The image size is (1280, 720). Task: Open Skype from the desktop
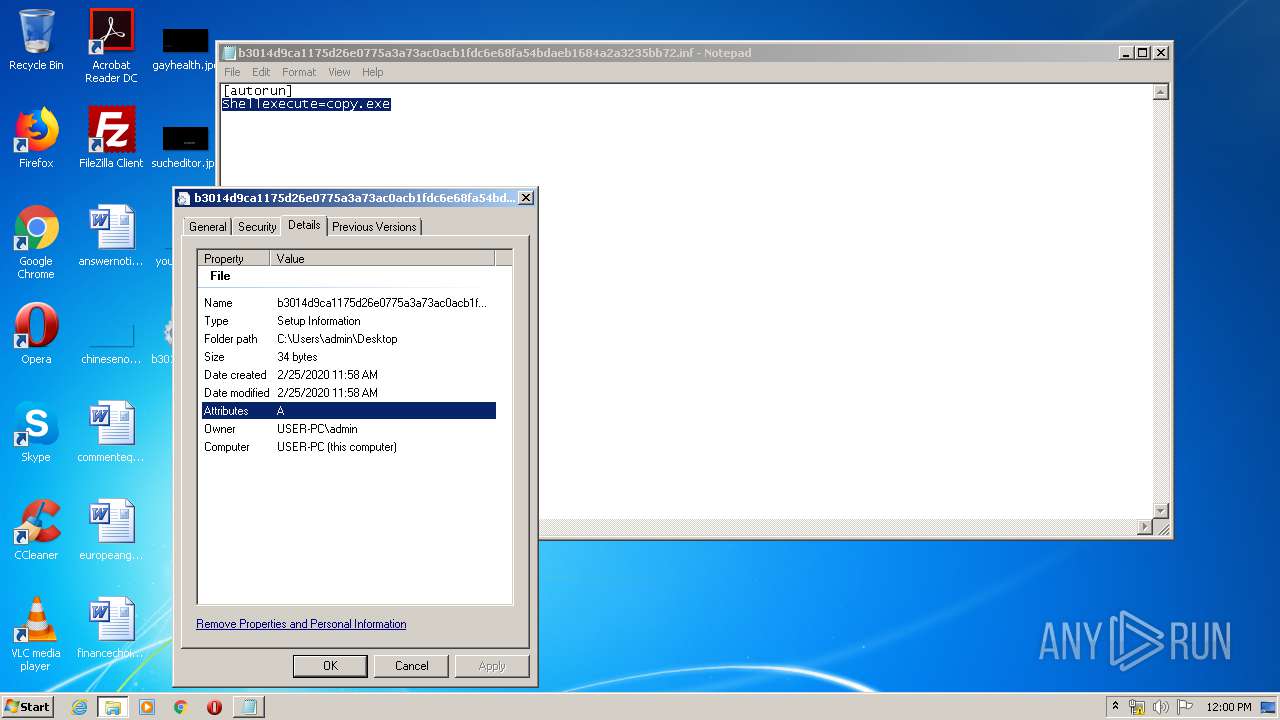[36, 433]
